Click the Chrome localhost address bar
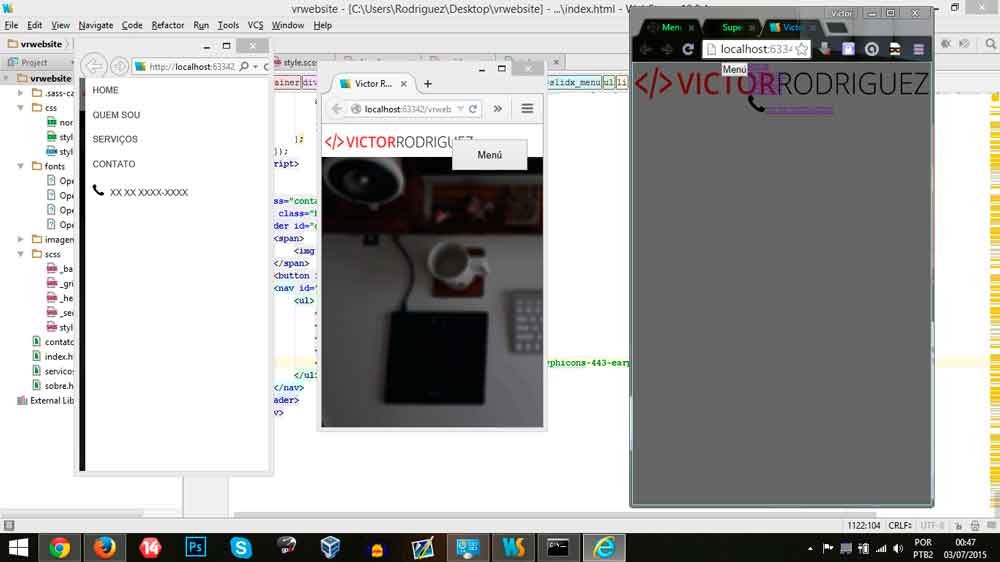The height and width of the screenshot is (562, 1000). (754, 49)
